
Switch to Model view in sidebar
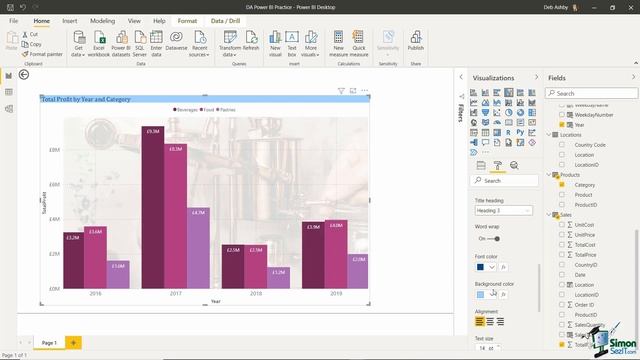(9, 109)
